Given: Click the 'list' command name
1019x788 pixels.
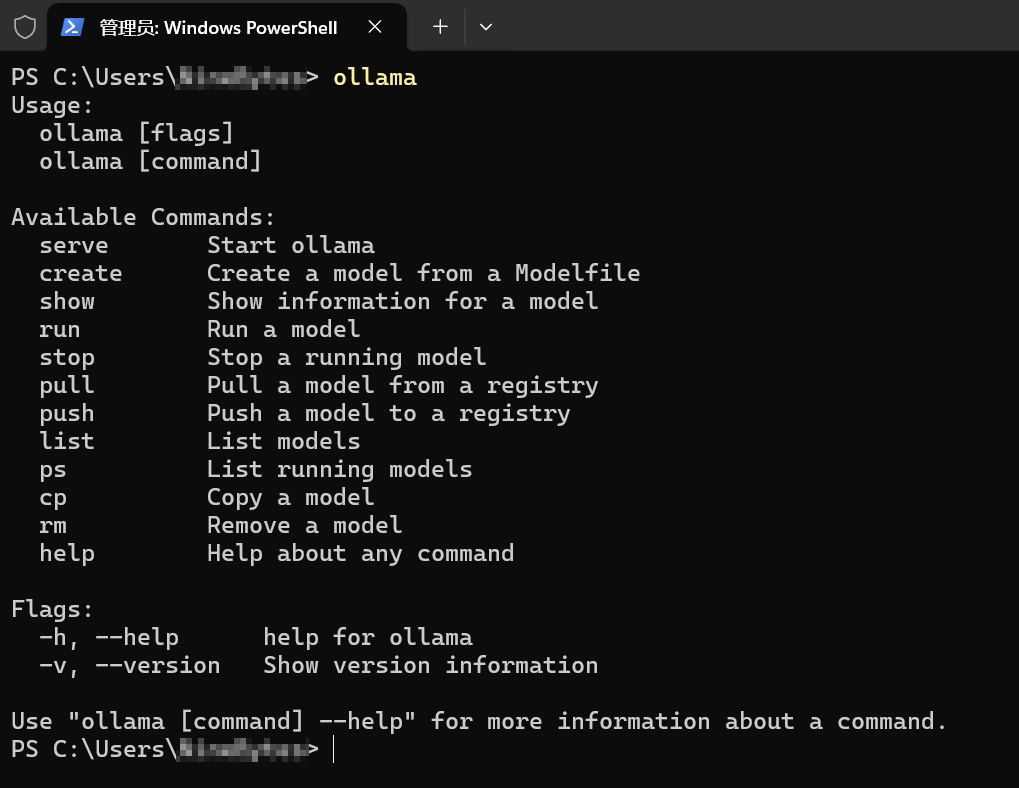Looking at the screenshot, I should coord(66,441).
